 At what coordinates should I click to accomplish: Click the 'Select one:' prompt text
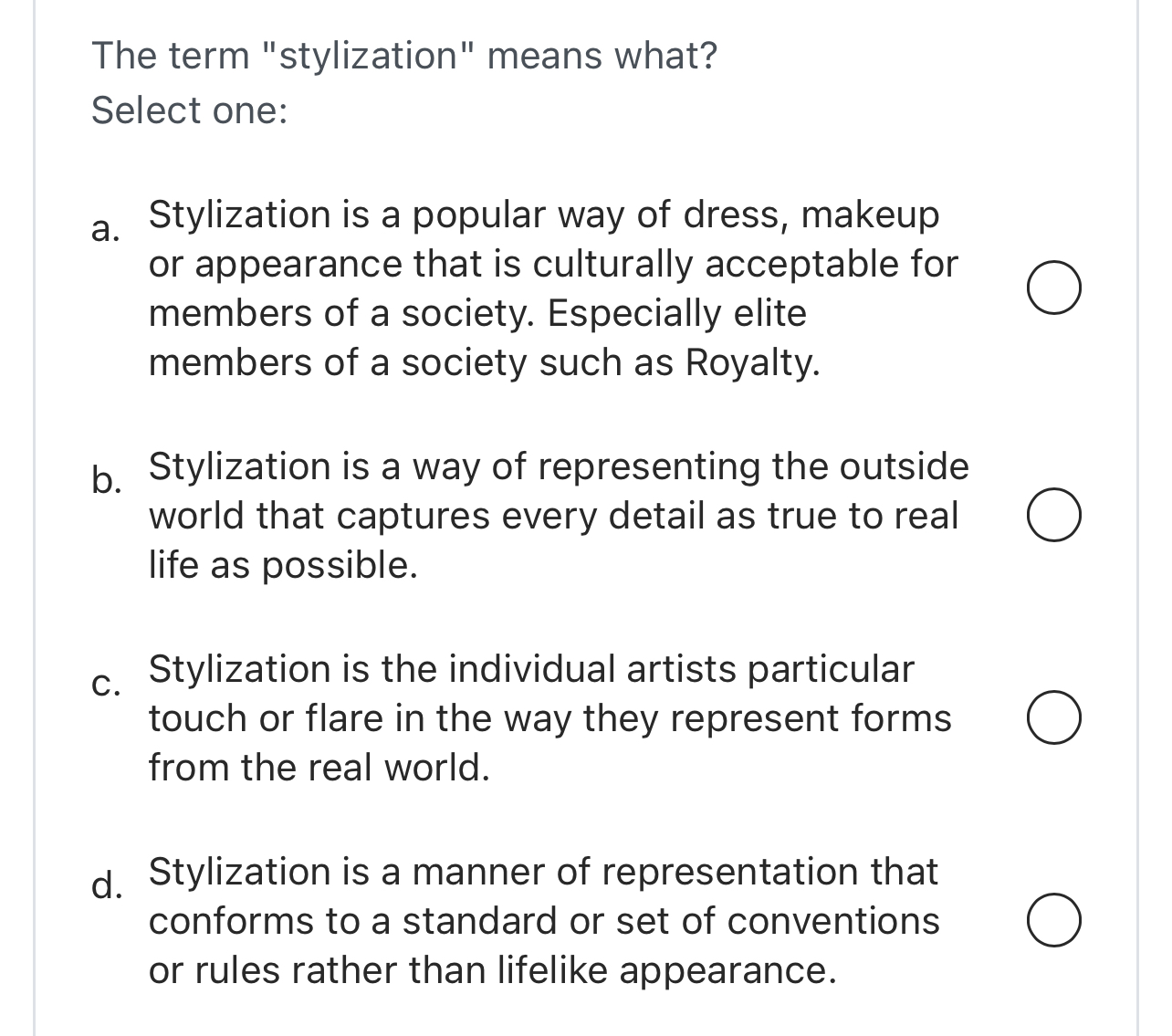pos(190,110)
